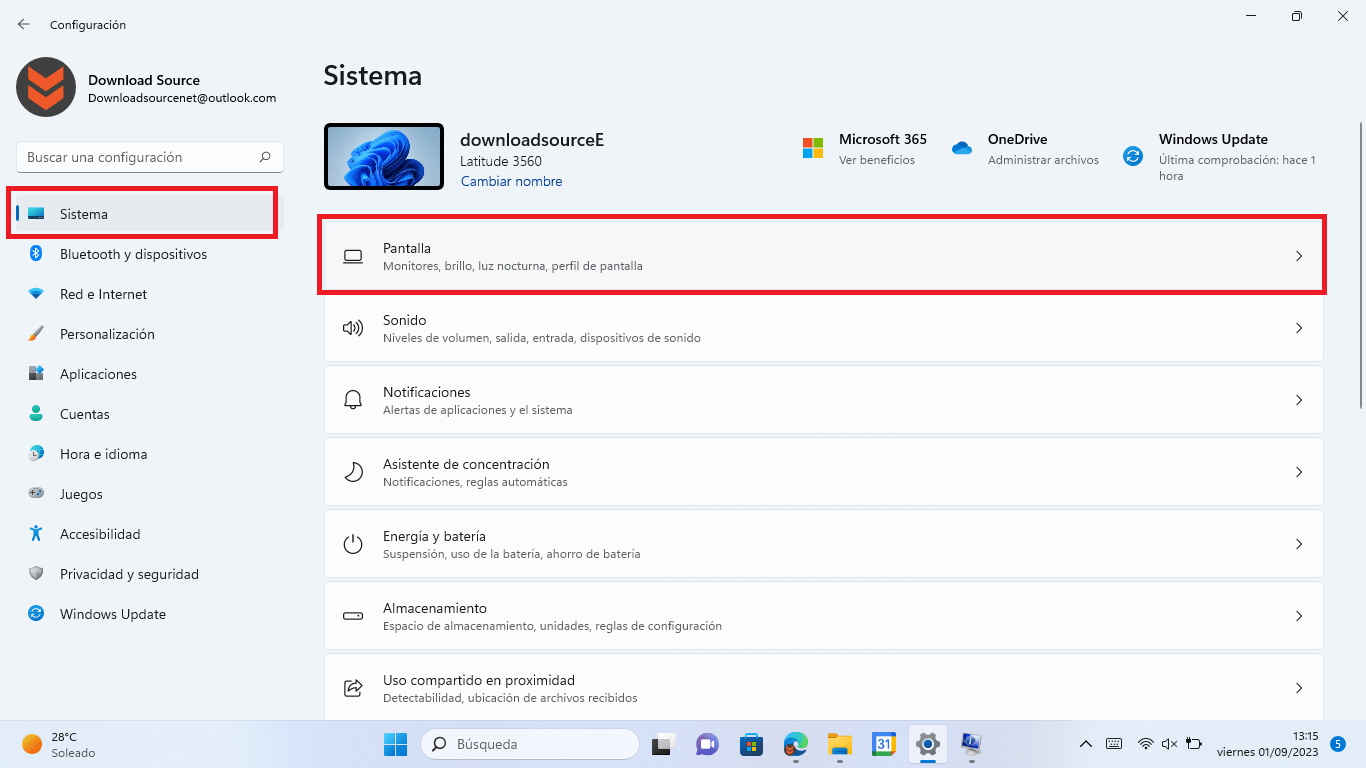Click the Cuentas person icon
This screenshot has width=1366, height=768.
pos(36,414)
